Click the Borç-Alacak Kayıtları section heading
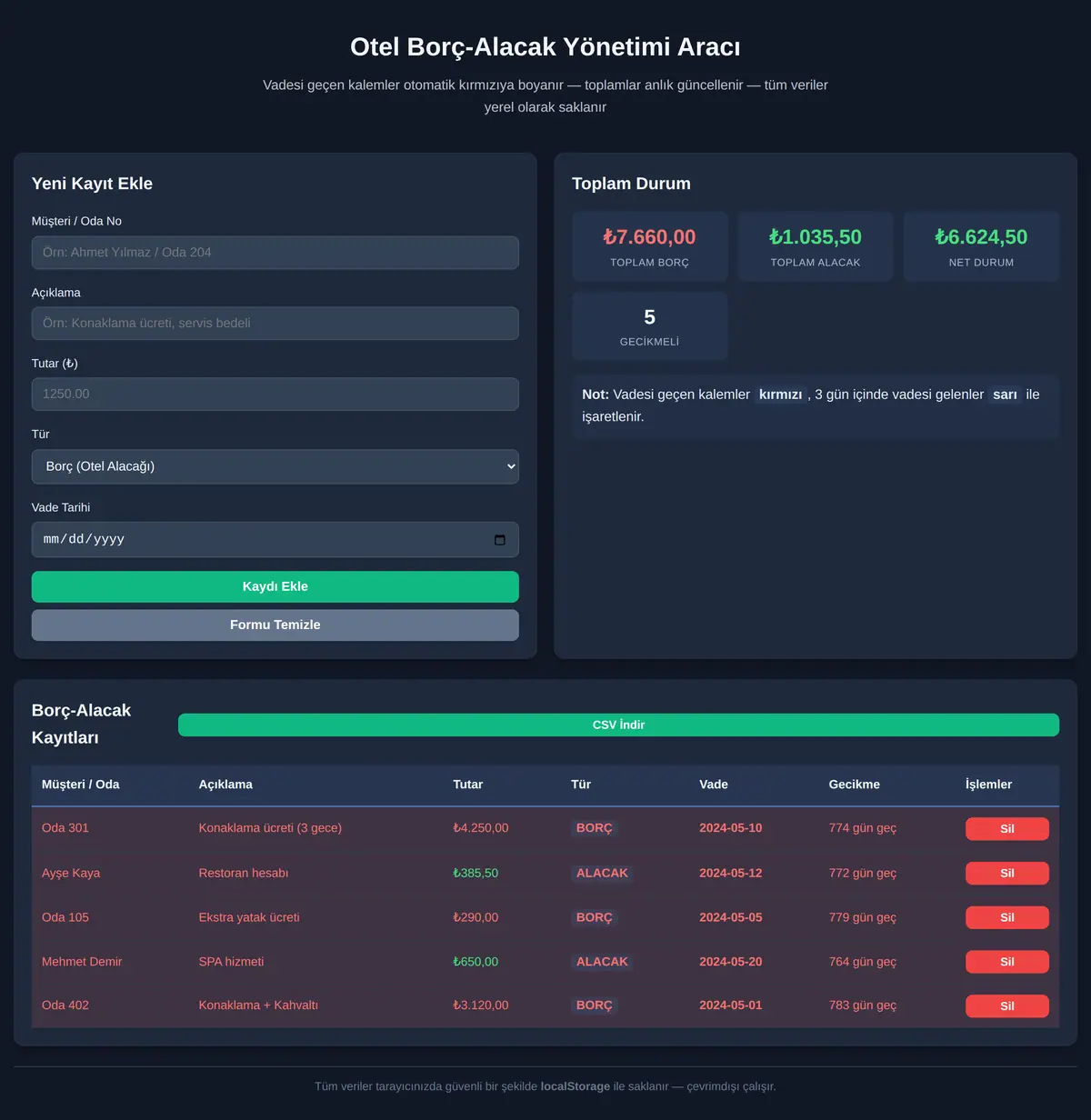1091x1120 pixels. [x=81, y=724]
